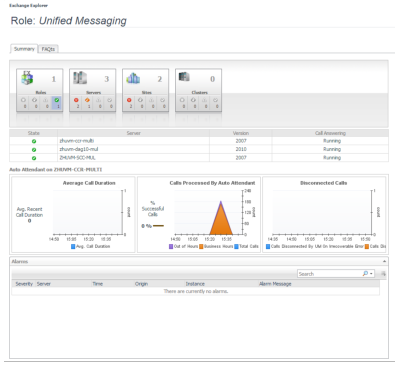Sort alarms by Origin column
The width and height of the screenshot is (400, 369).
pyautogui.click(x=141, y=284)
